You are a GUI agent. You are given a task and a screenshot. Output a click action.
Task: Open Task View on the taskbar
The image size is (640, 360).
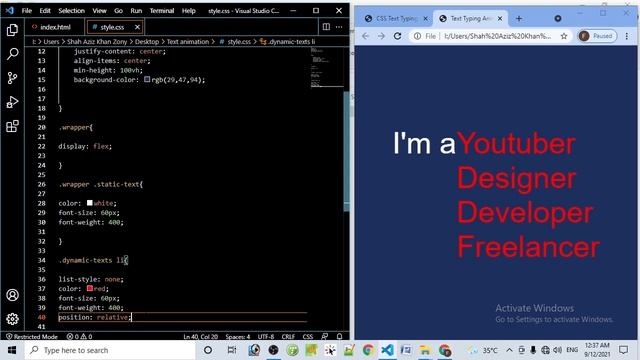pos(231,350)
